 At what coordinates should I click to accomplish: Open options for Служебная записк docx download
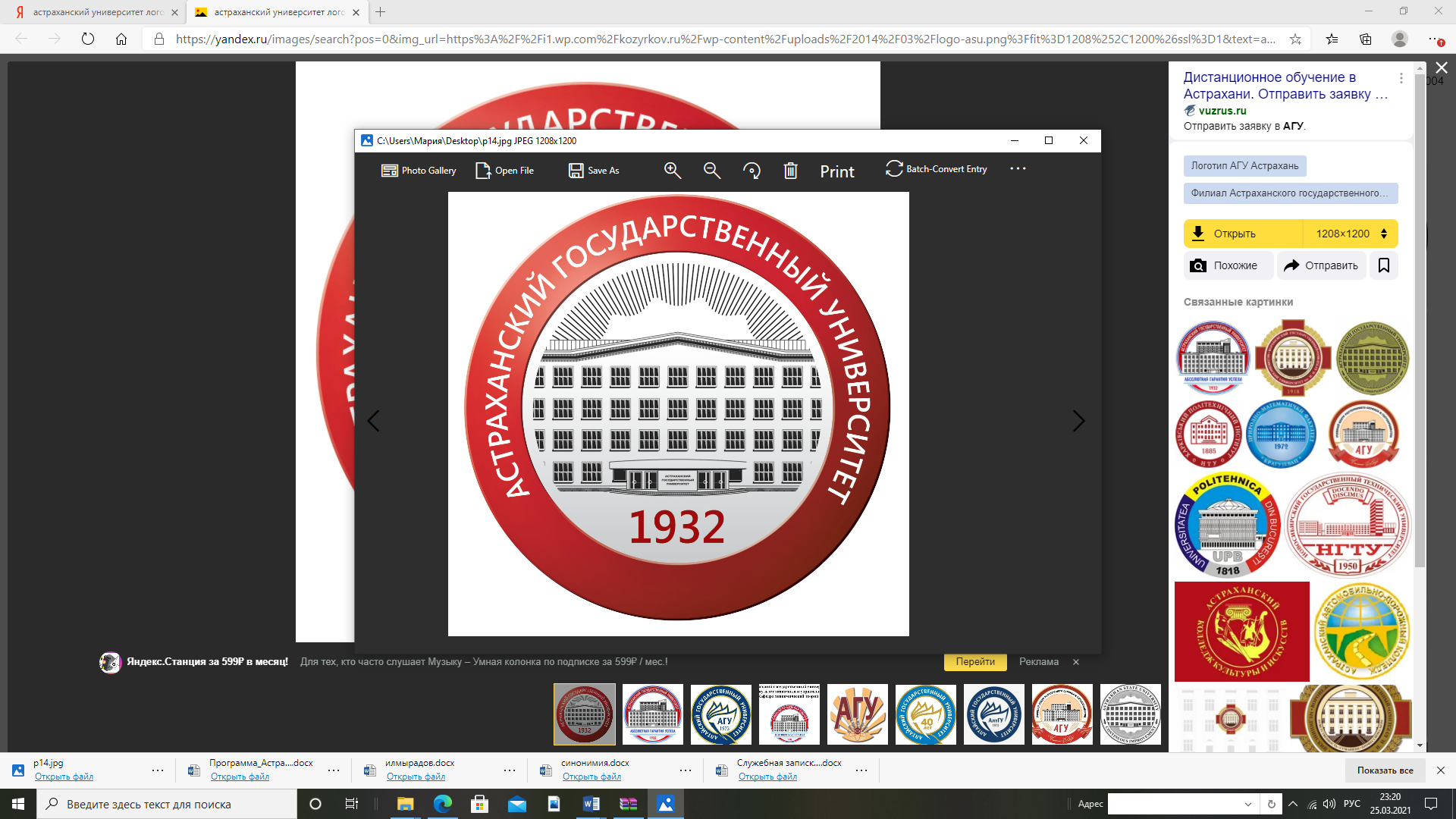tap(861, 770)
